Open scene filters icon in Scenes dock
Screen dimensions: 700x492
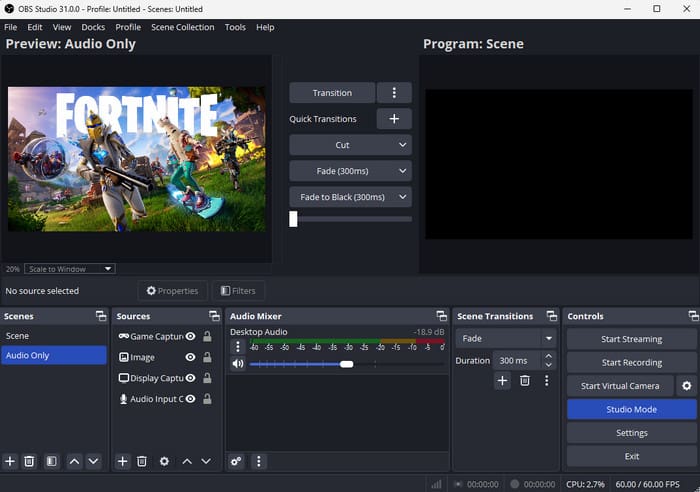click(51, 461)
